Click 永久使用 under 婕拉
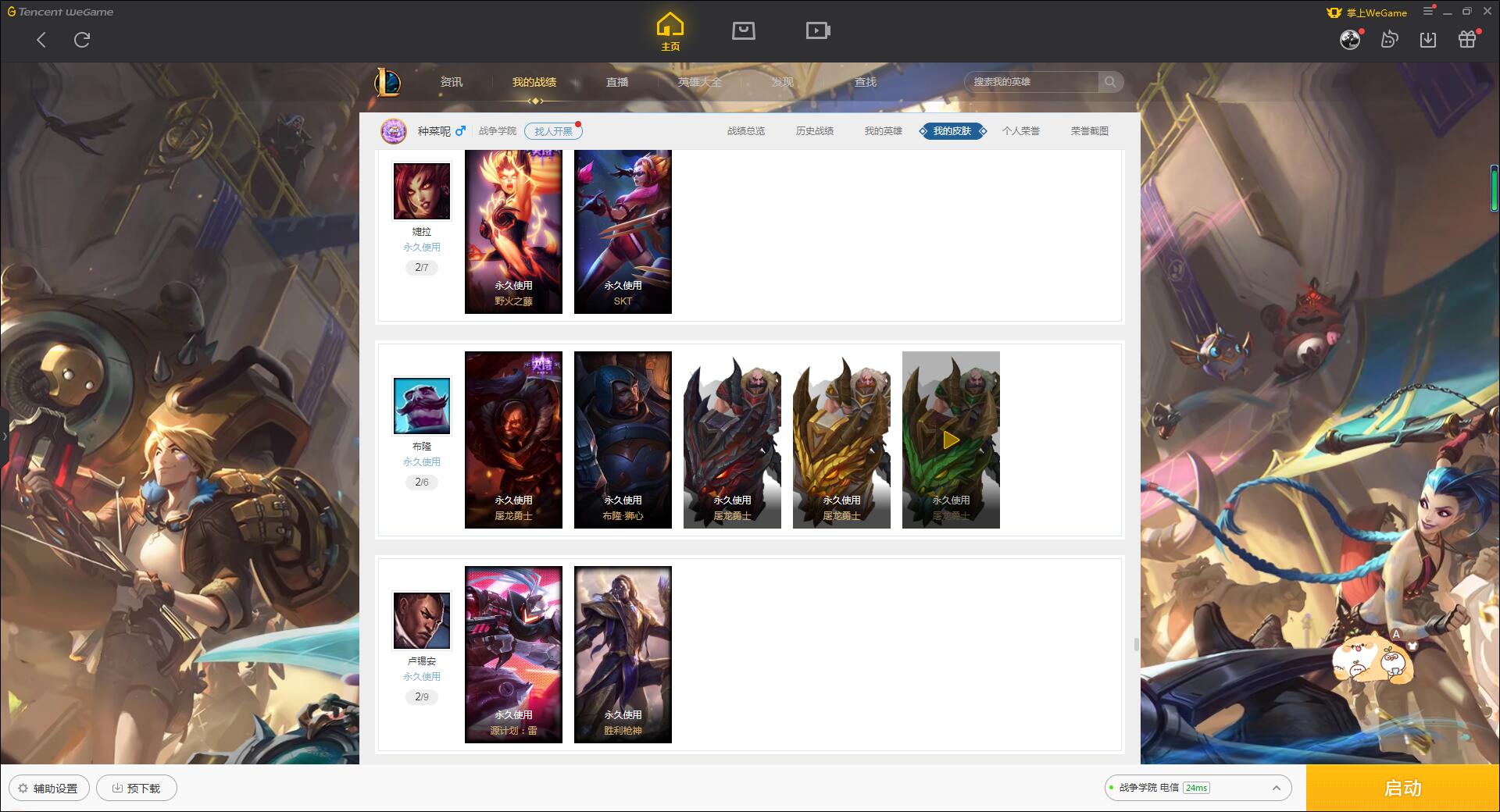Viewport: 1500px width, 812px height. tap(422, 248)
